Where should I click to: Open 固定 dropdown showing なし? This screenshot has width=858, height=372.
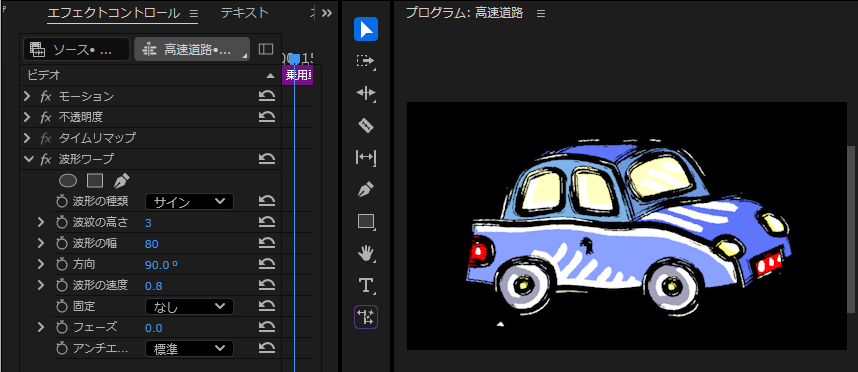189,306
